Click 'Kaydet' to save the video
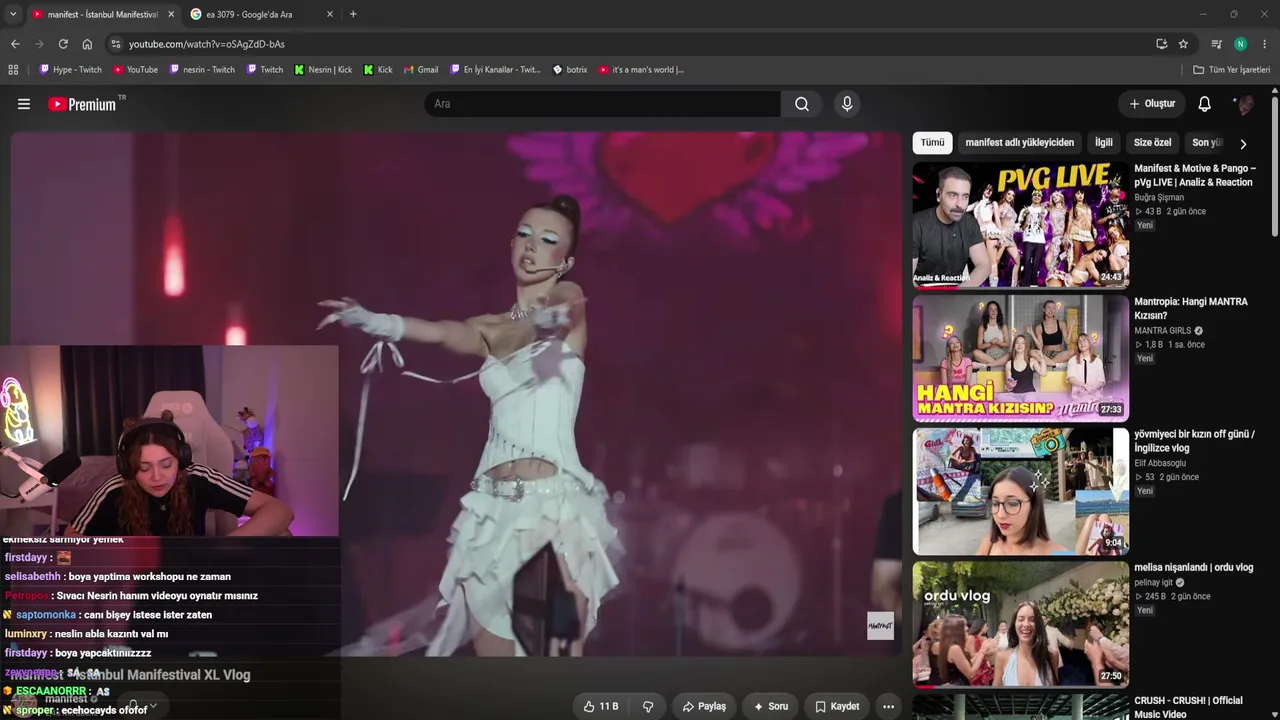The height and width of the screenshot is (720, 1280). coord(837,706)
